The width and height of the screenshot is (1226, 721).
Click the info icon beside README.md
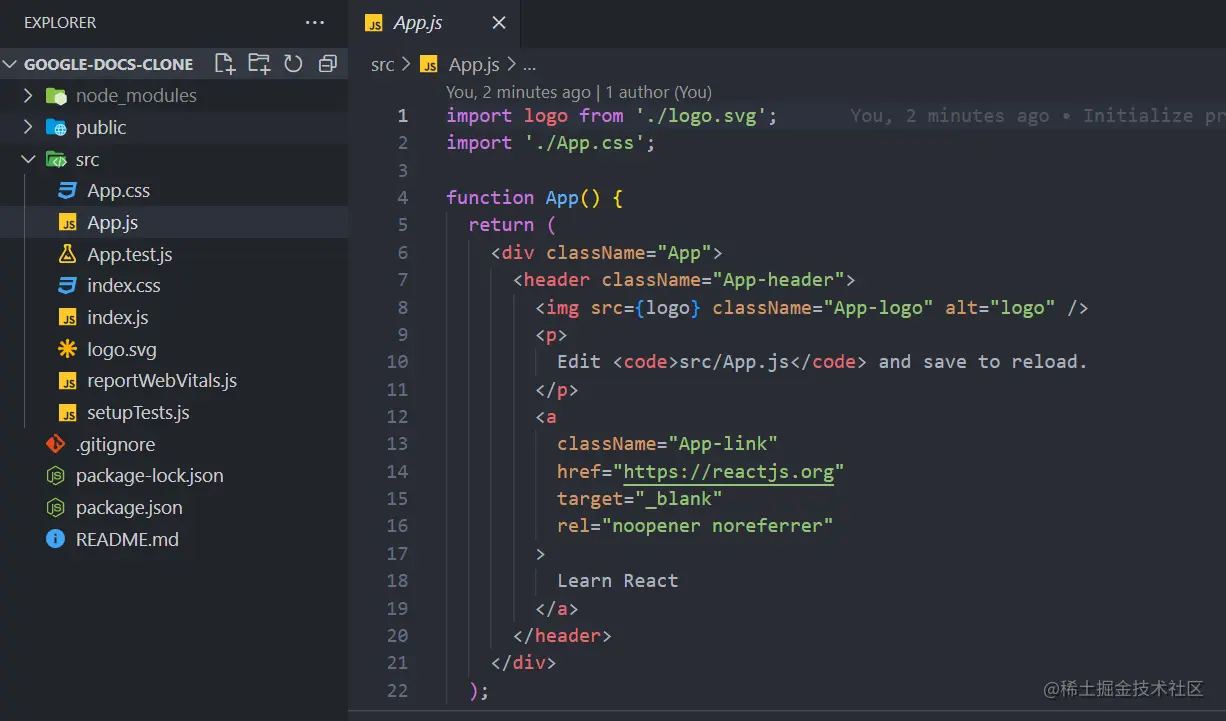55,539
